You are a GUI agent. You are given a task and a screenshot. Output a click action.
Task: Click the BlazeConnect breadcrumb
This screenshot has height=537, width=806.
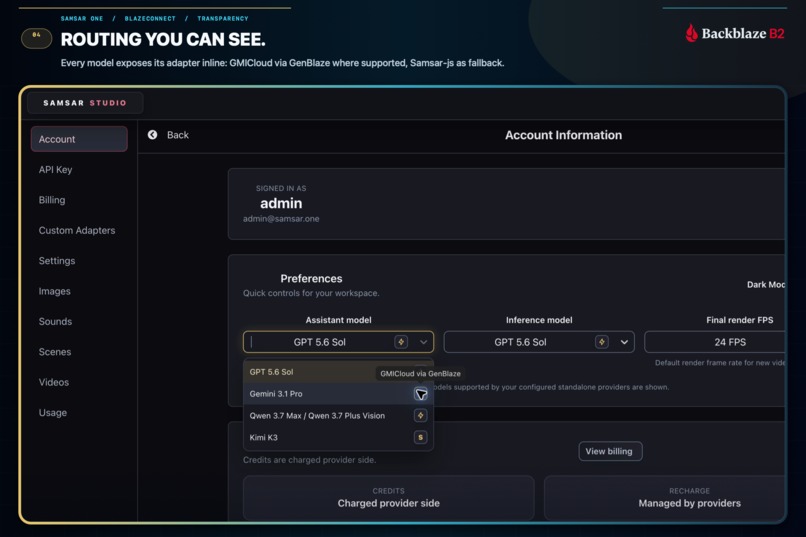150,18
